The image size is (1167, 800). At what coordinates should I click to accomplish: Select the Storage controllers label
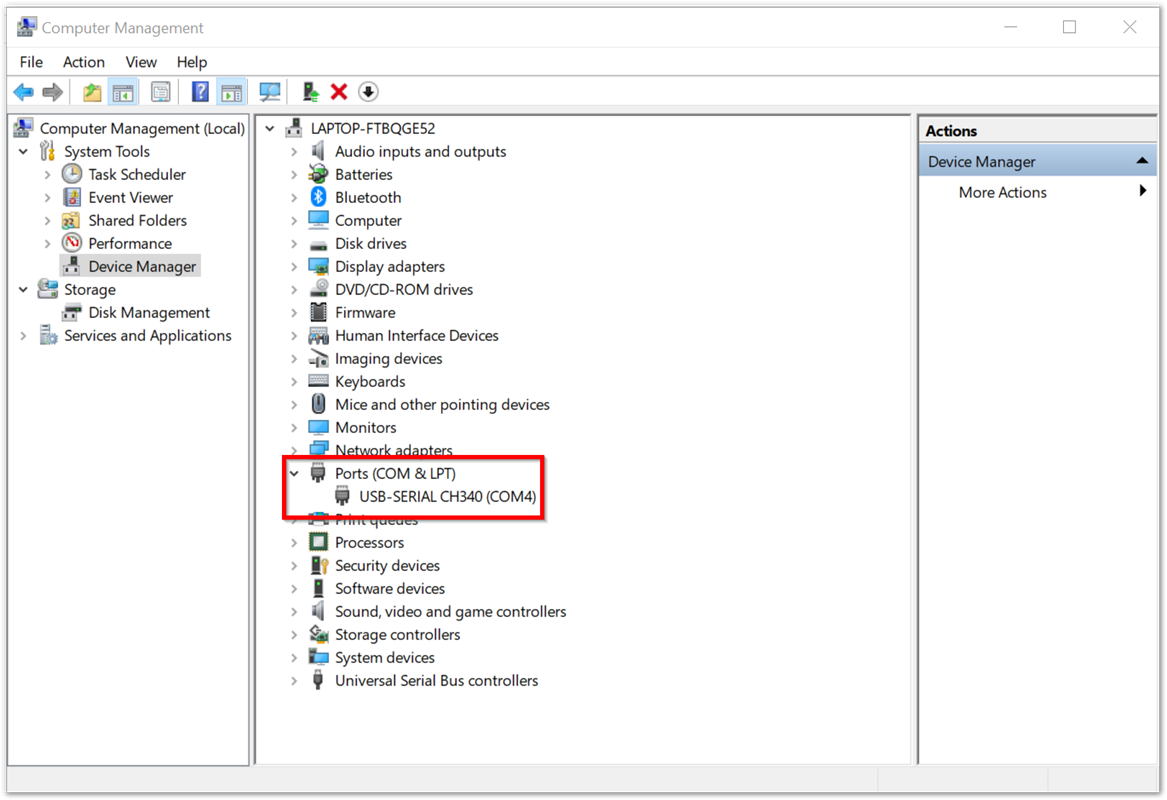(397, 635)
